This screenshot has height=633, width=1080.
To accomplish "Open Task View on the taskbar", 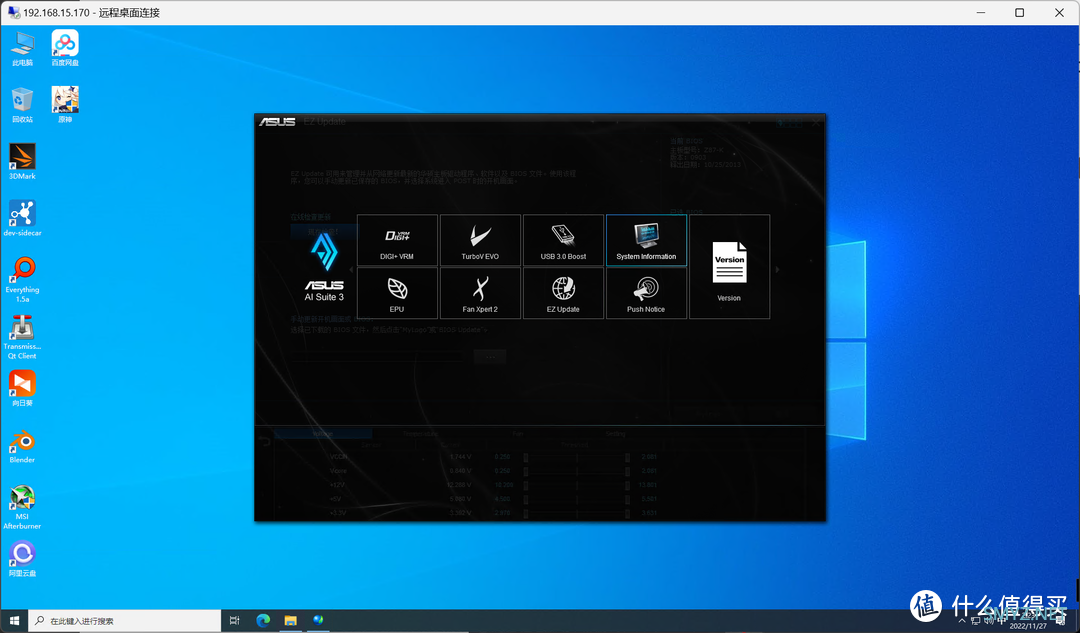I will coord(234,621).
